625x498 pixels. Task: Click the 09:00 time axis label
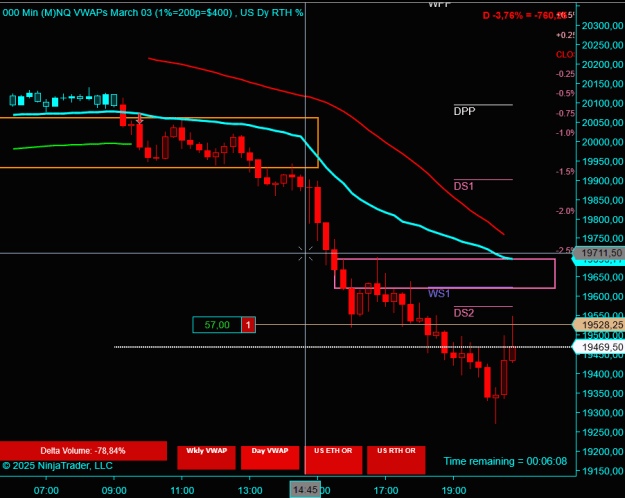click(x=114, y=490)
